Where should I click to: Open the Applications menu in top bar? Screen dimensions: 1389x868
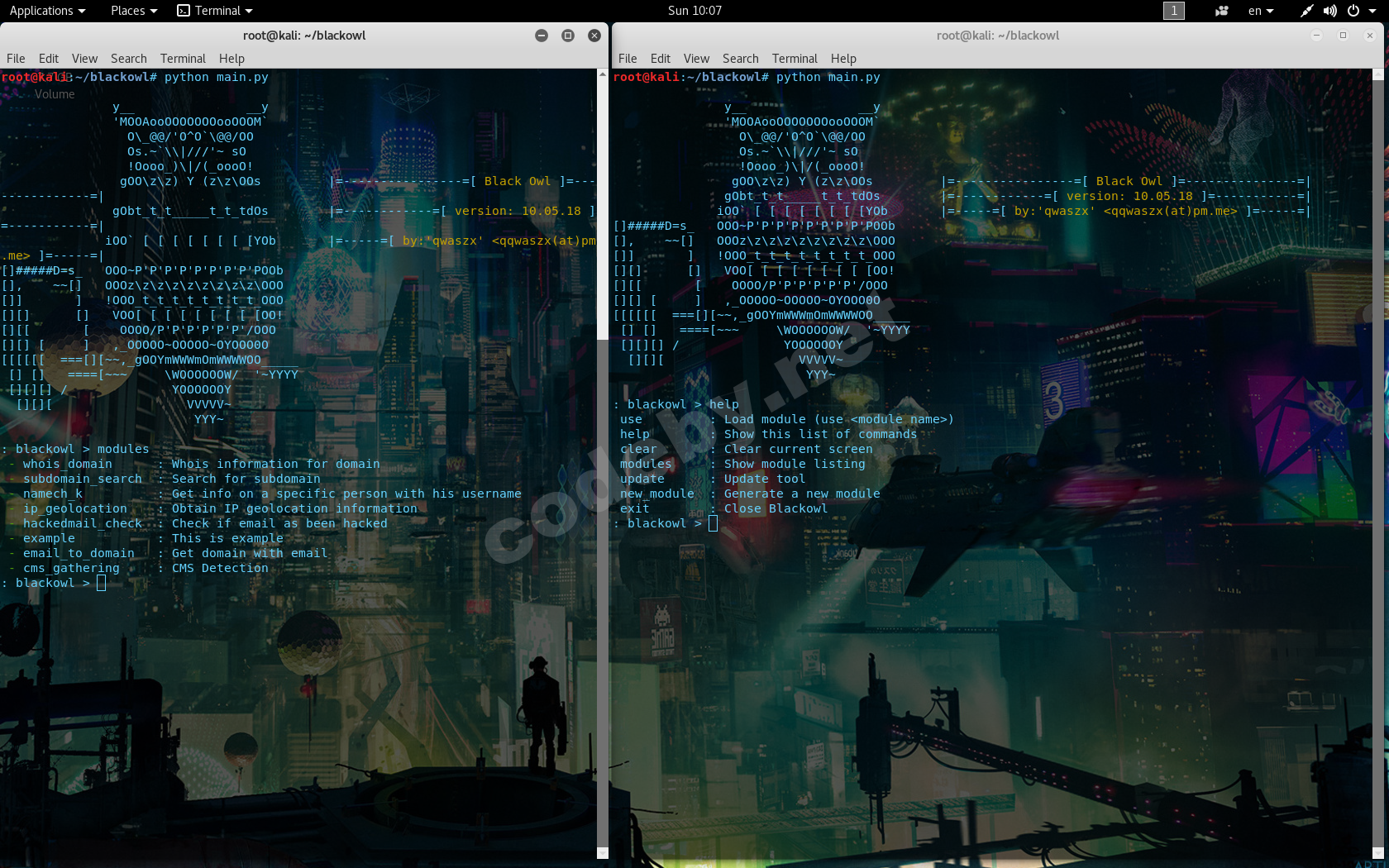(x=47, y=11)
